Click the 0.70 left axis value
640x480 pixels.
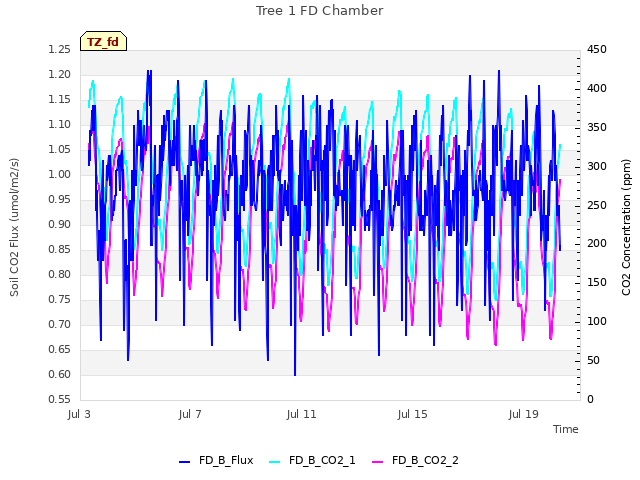[60, 324]
